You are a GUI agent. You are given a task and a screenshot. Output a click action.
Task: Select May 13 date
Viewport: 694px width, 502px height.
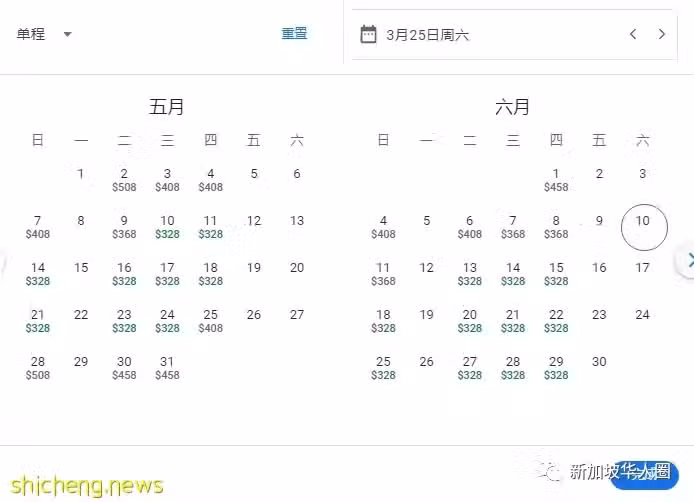click(297, 220)
